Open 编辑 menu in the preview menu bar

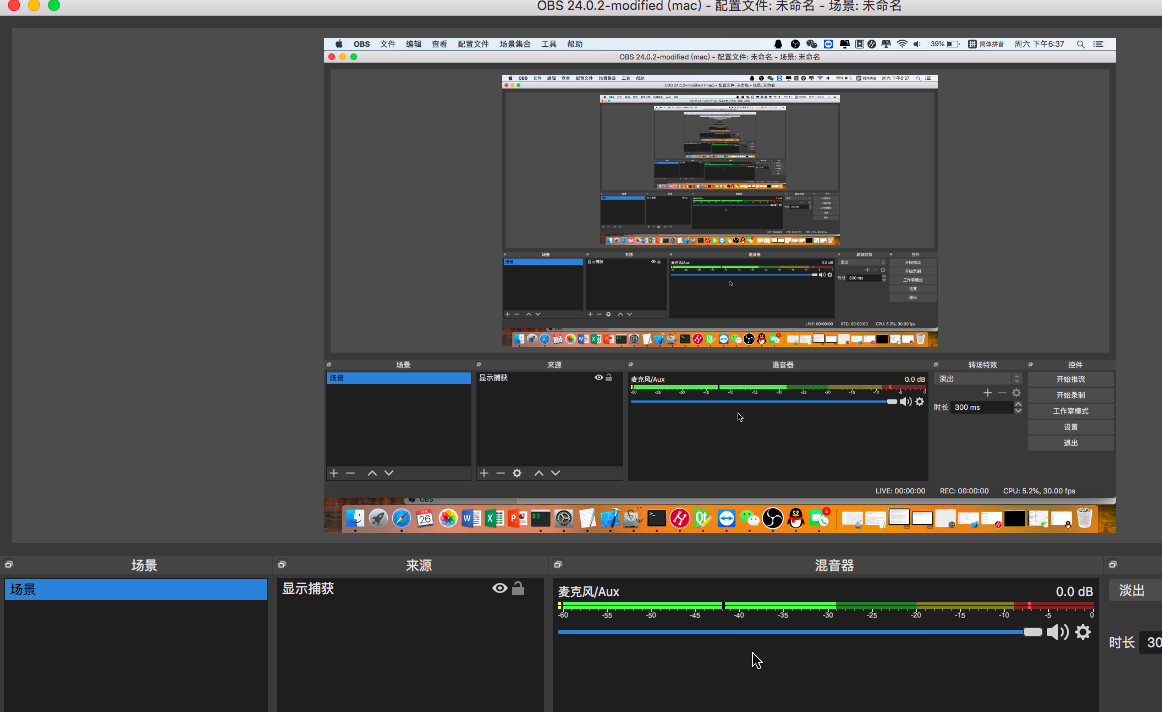[414, 44]
